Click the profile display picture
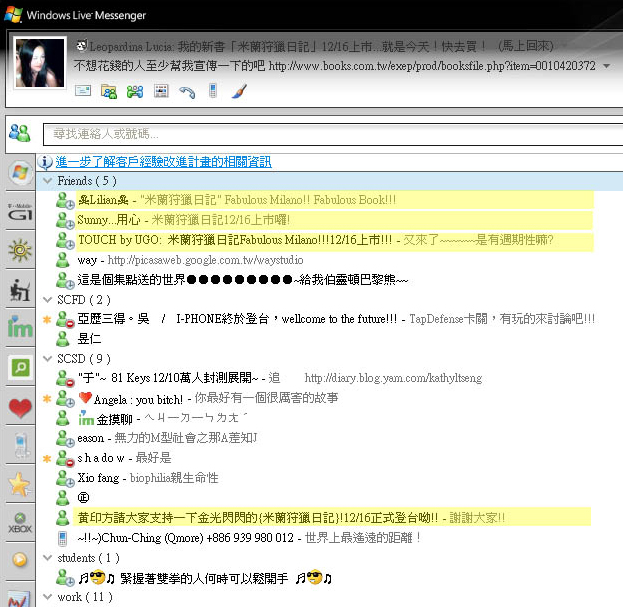Screen dimensions: 623x607 39,63
